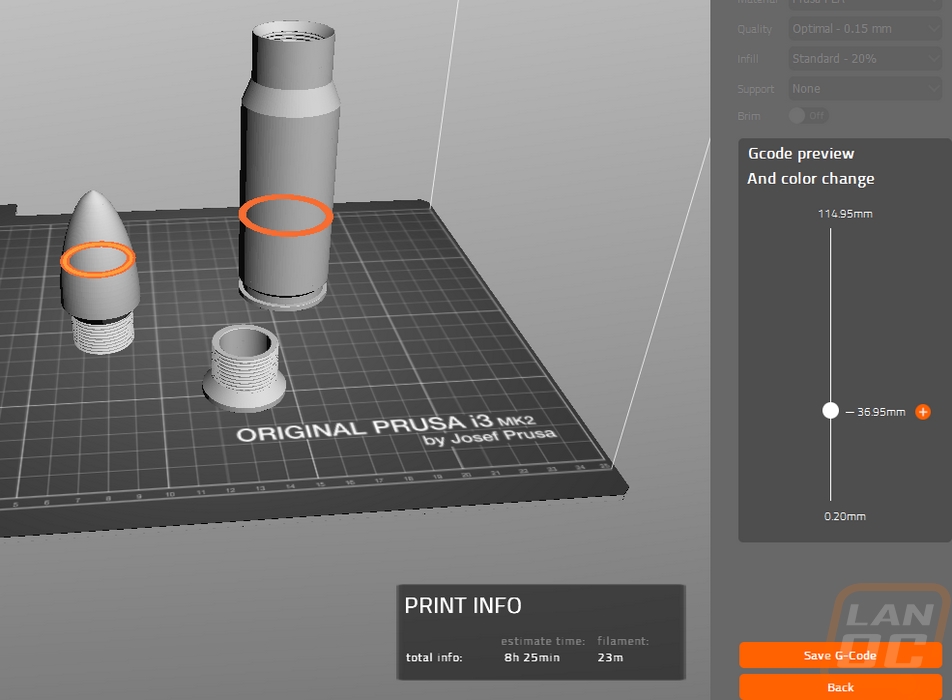The width and height of the screenshot is (952, 700).
Task: Select the tall bullet casing model
Action: pos(288,164)
